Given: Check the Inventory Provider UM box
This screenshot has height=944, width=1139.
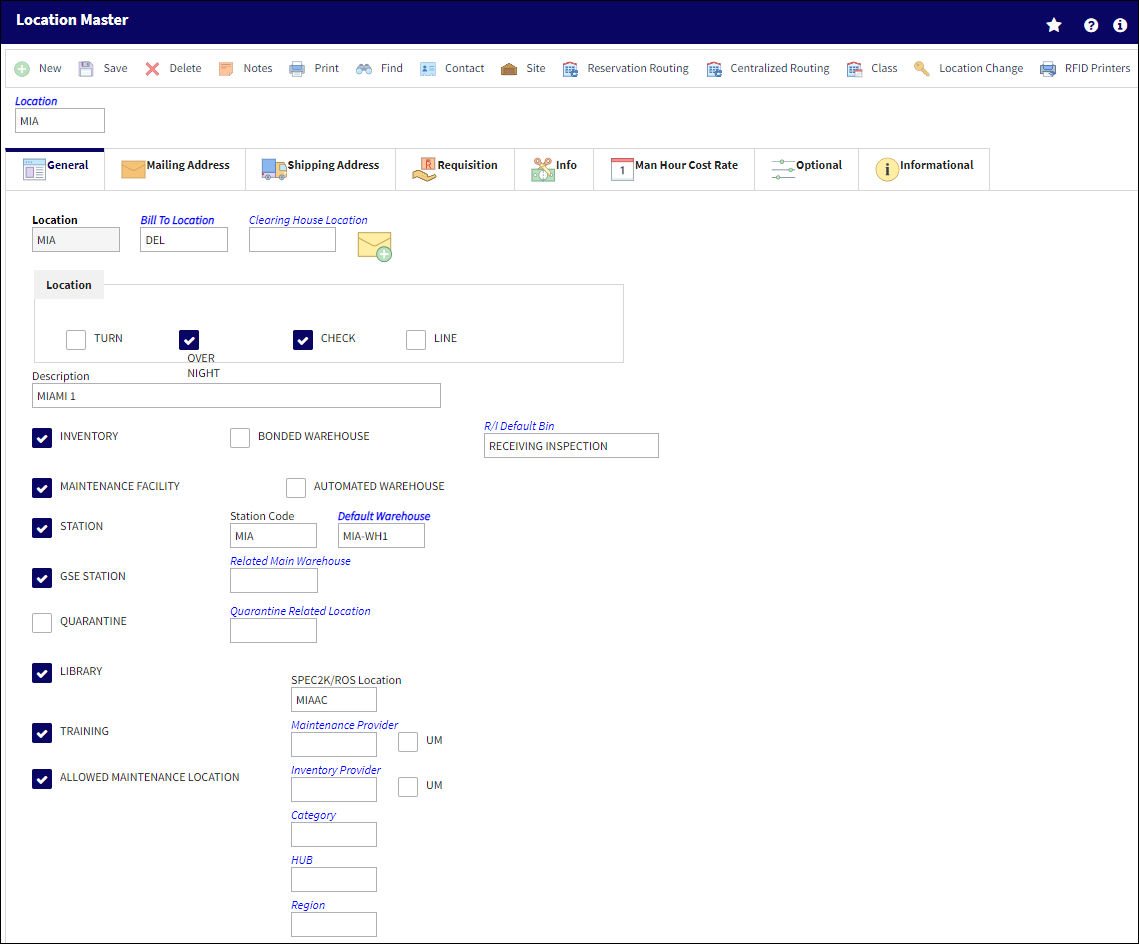Looking at the screenshot, I should click(408, 787).
